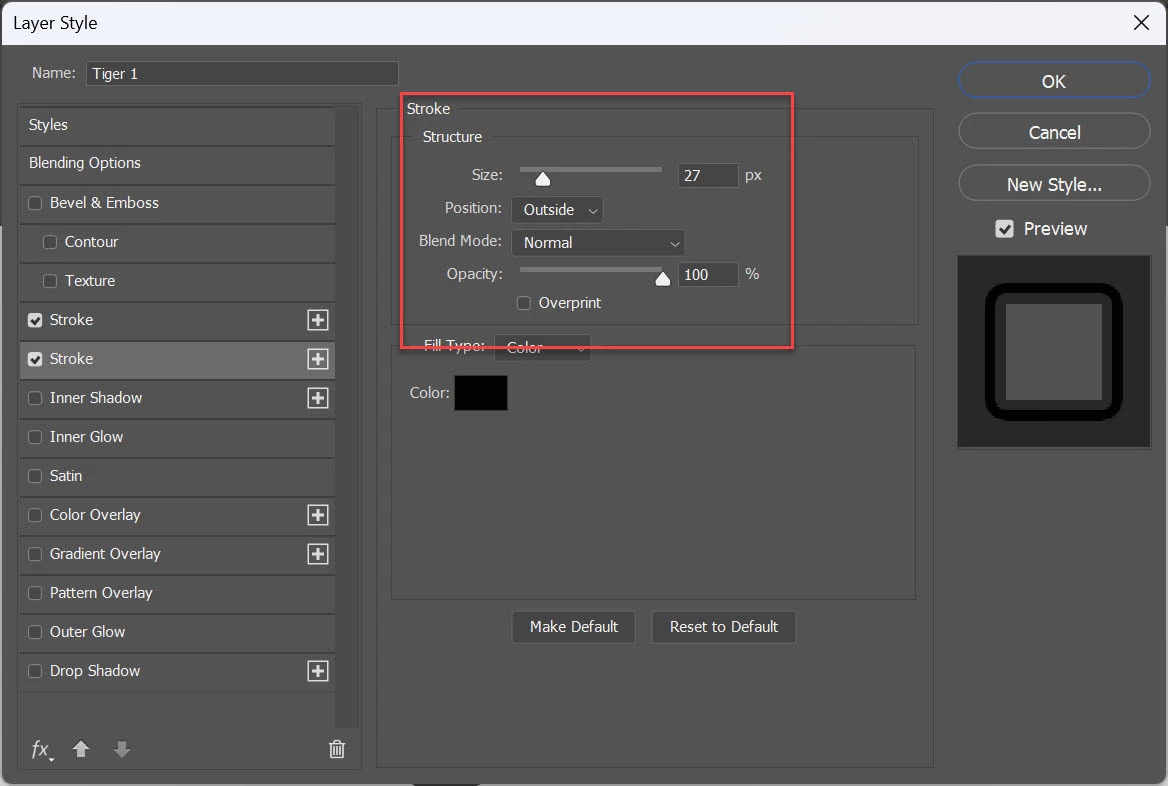Close the Layer Style dialog
This screenshot has width=1168, height=786.
[1141, 23]
